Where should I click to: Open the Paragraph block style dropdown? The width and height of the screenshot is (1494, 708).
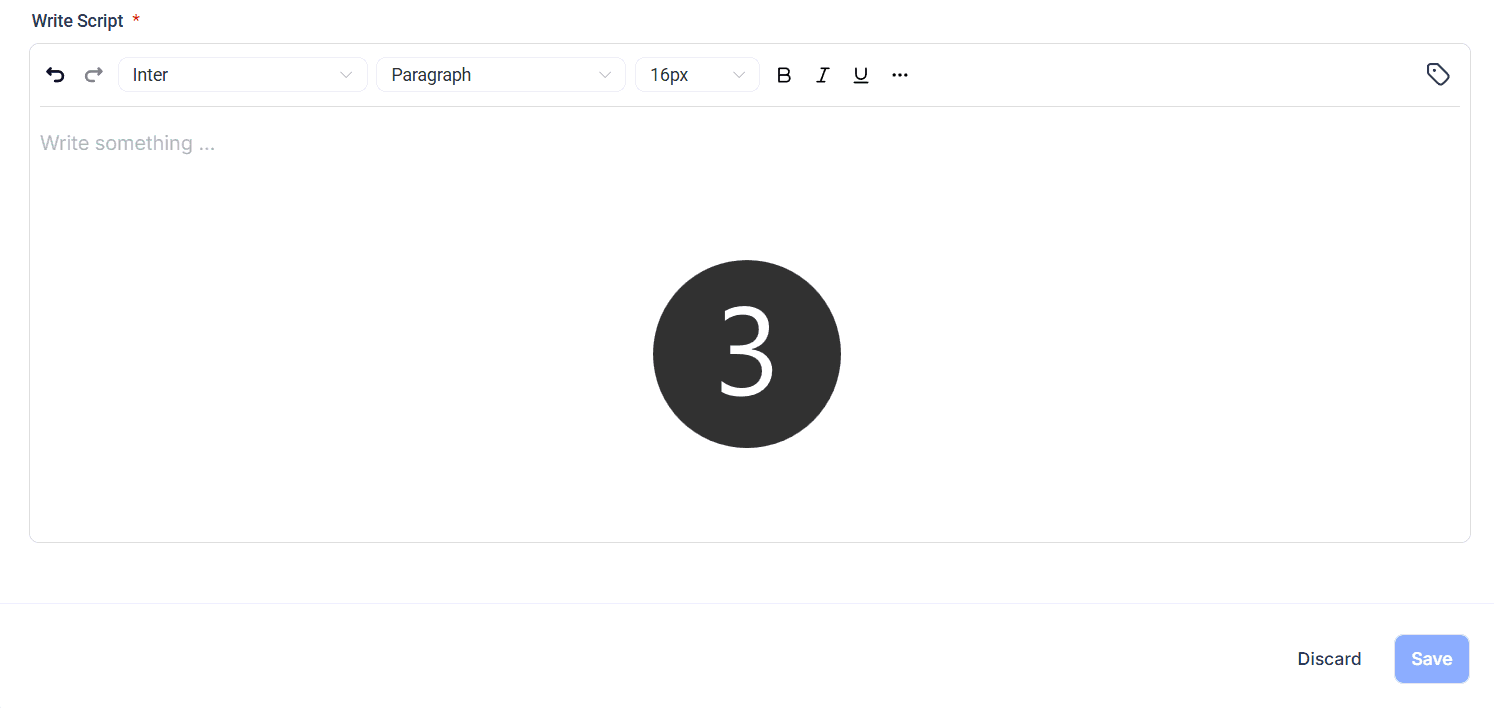[x=501, y=75]
